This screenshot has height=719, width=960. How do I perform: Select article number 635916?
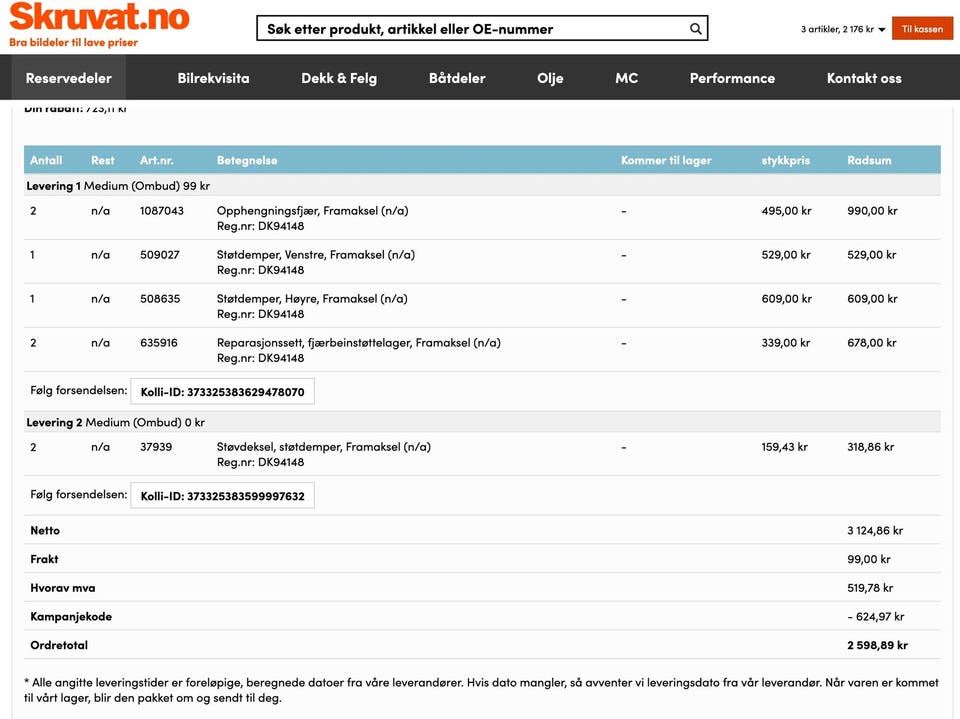pos(159,343)
